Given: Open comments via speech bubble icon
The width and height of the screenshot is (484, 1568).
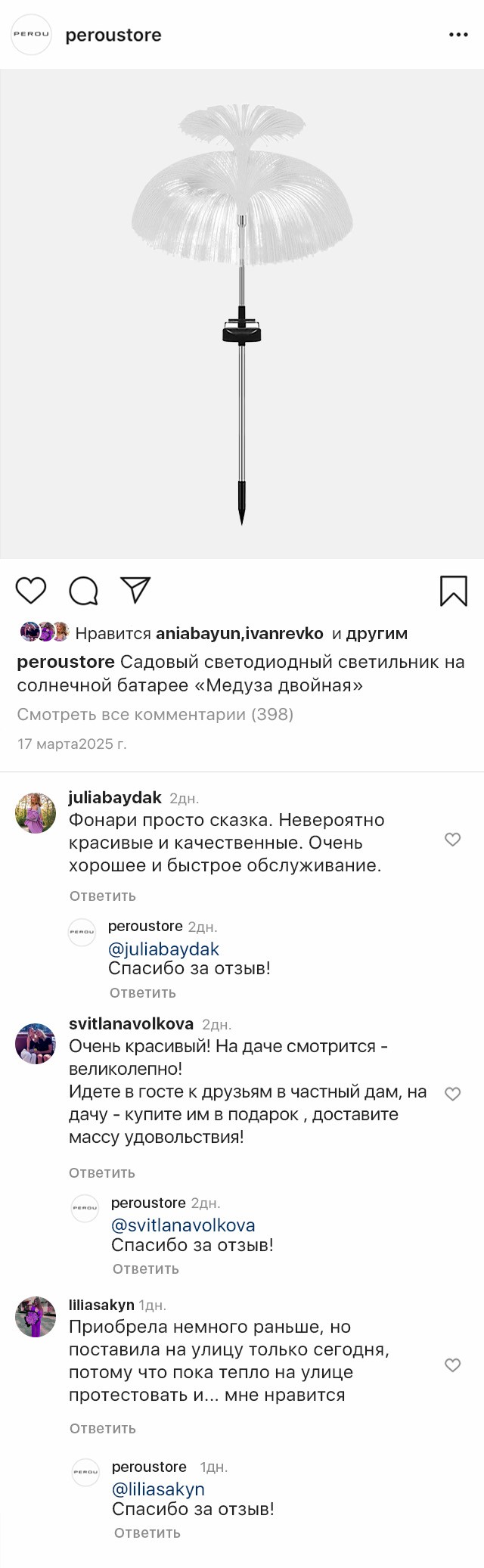Looking at the screenshot, I should click(83, 591).
